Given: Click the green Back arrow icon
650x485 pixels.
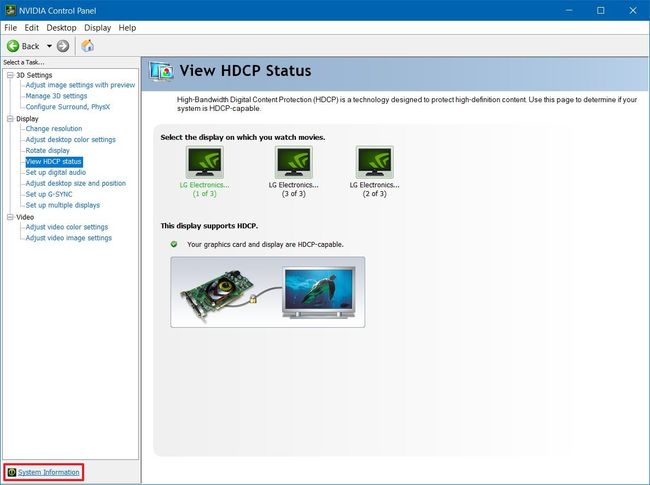Looking at the screenshot, I should (x=13, y=46).
